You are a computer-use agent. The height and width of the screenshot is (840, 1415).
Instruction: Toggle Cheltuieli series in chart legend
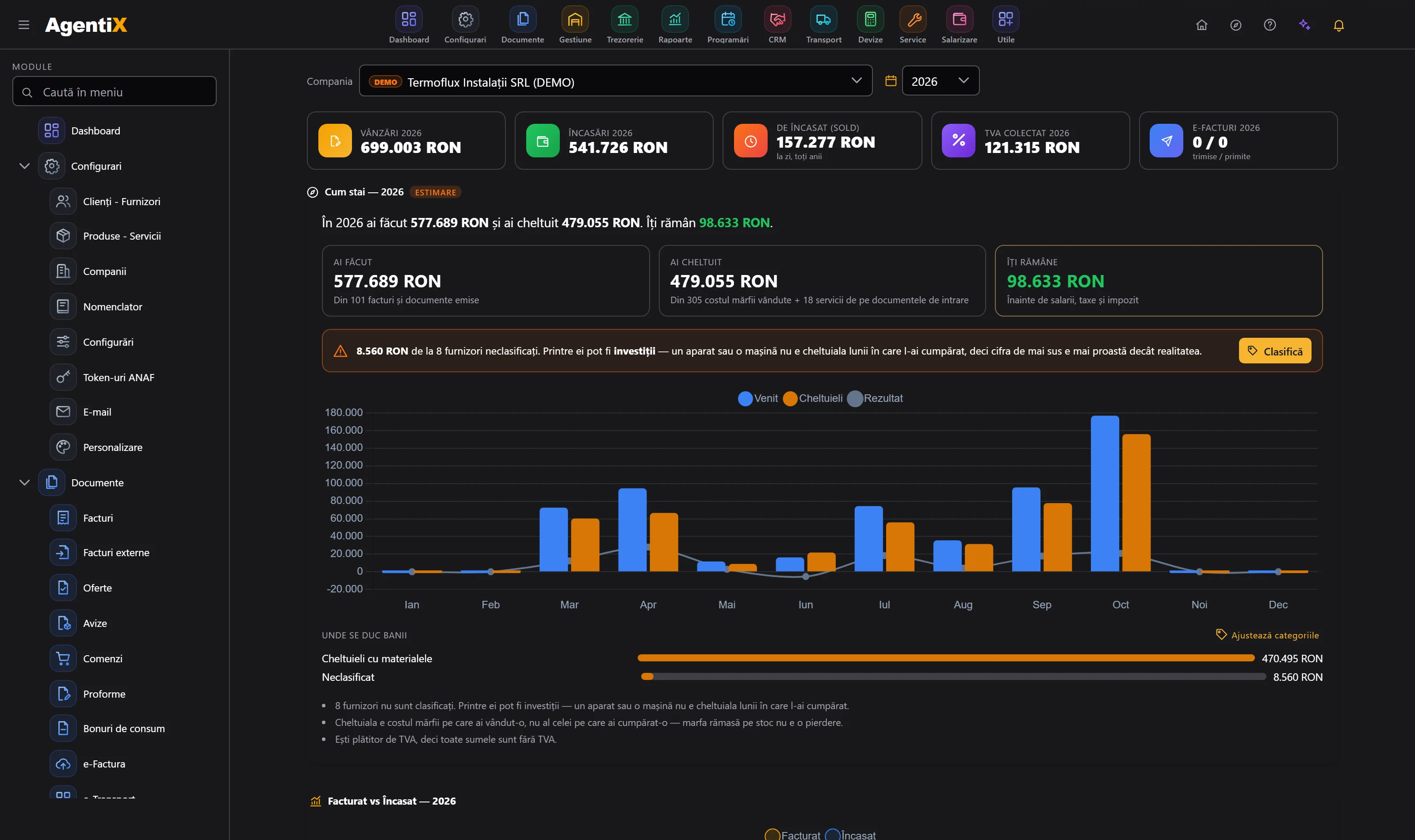[x=813, y=398]
